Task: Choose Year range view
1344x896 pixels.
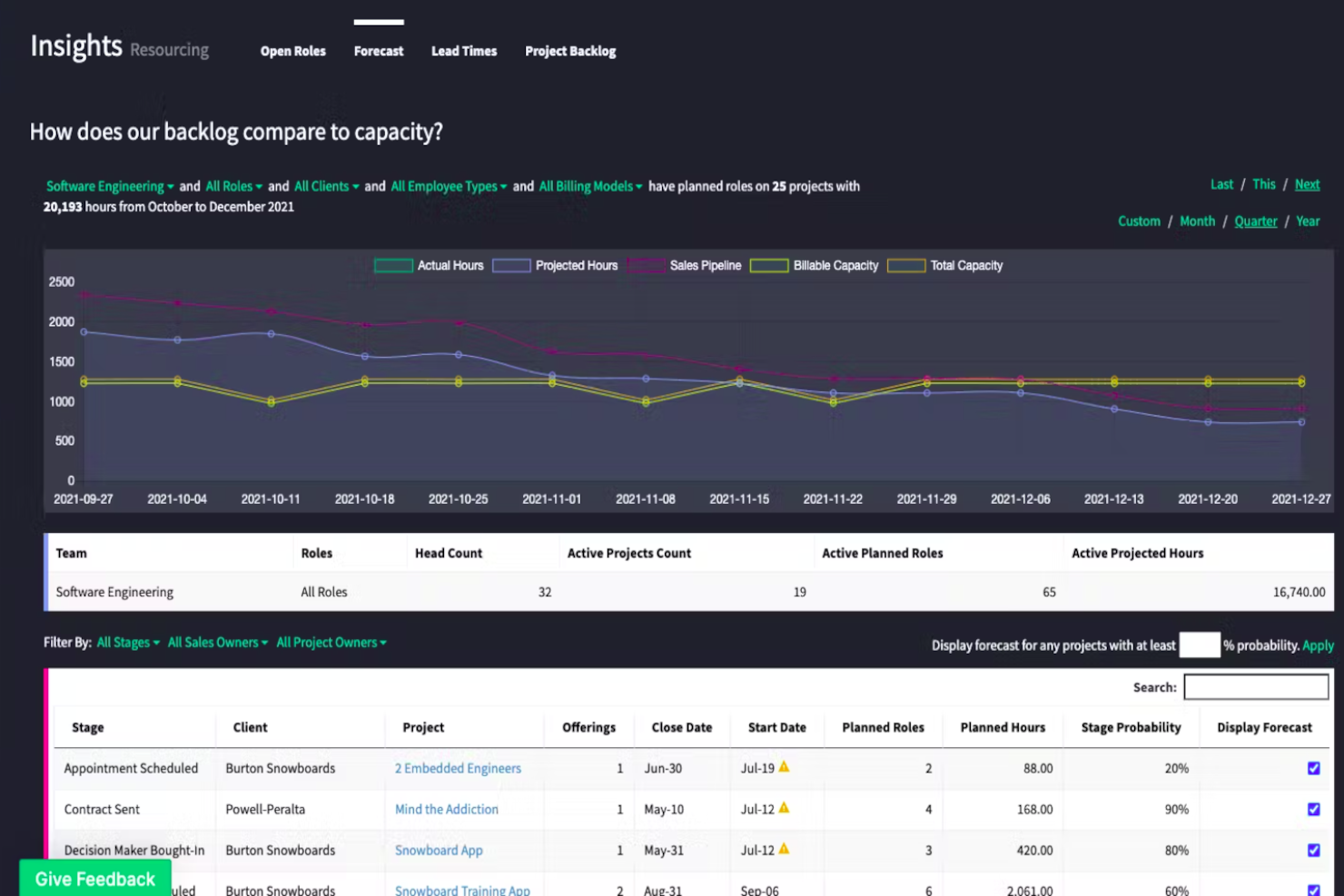Action: point(1308,221)
